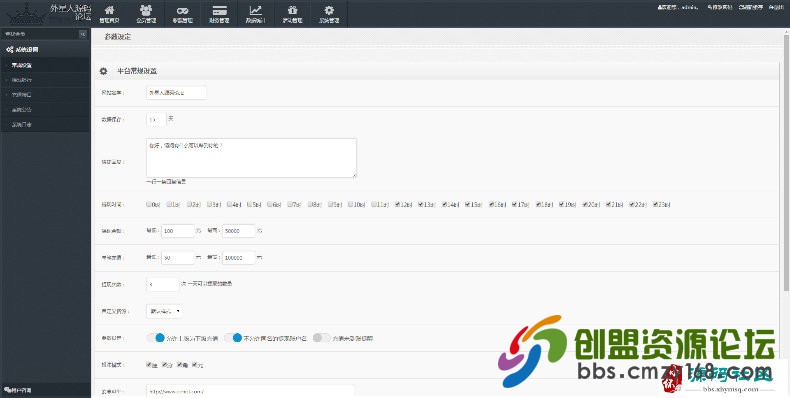Check the 11时 hour checkbox
The height and width of the screenshot is (398, 790).
tap(374, 204)
